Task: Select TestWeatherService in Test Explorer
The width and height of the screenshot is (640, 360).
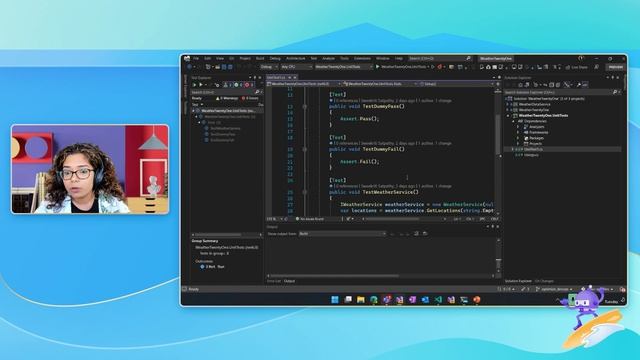Action: pyautogui.click(x=225, y=128)
